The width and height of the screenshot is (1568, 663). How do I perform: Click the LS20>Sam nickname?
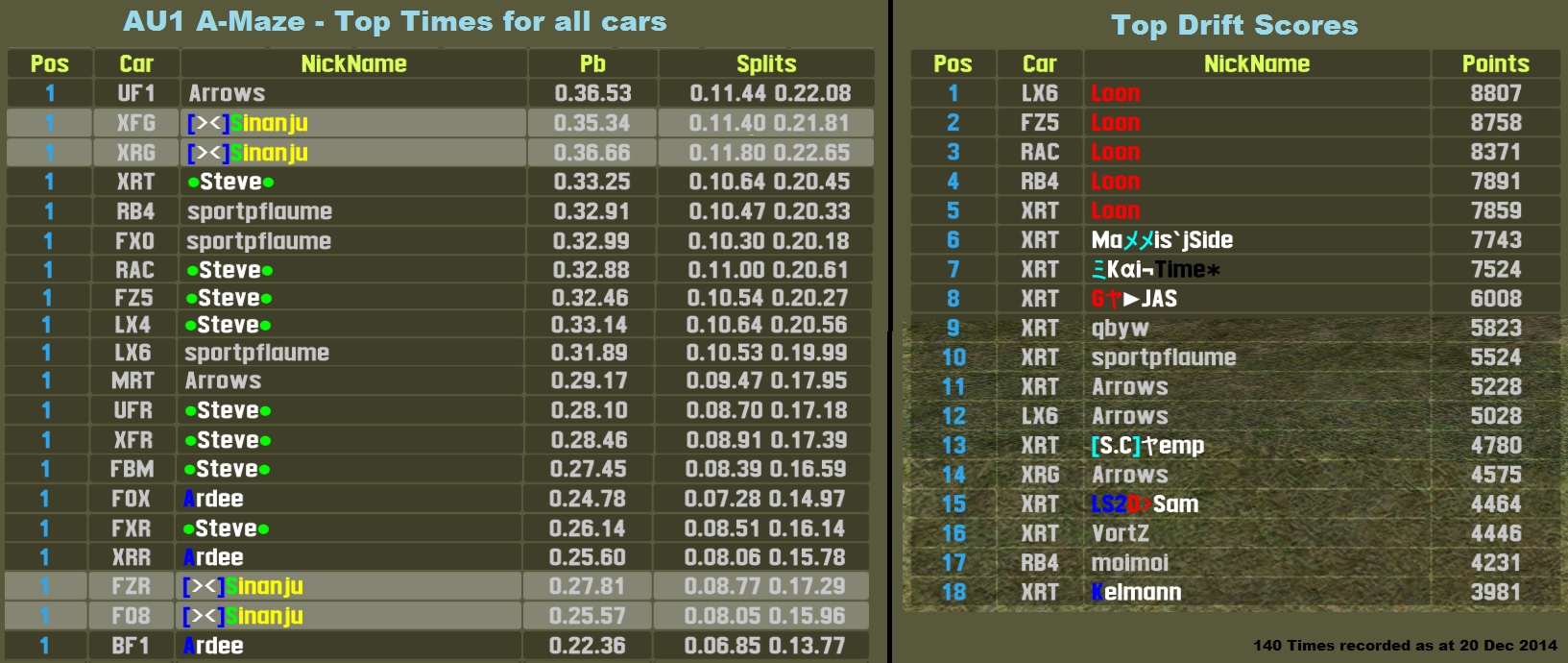(1145, 503)
